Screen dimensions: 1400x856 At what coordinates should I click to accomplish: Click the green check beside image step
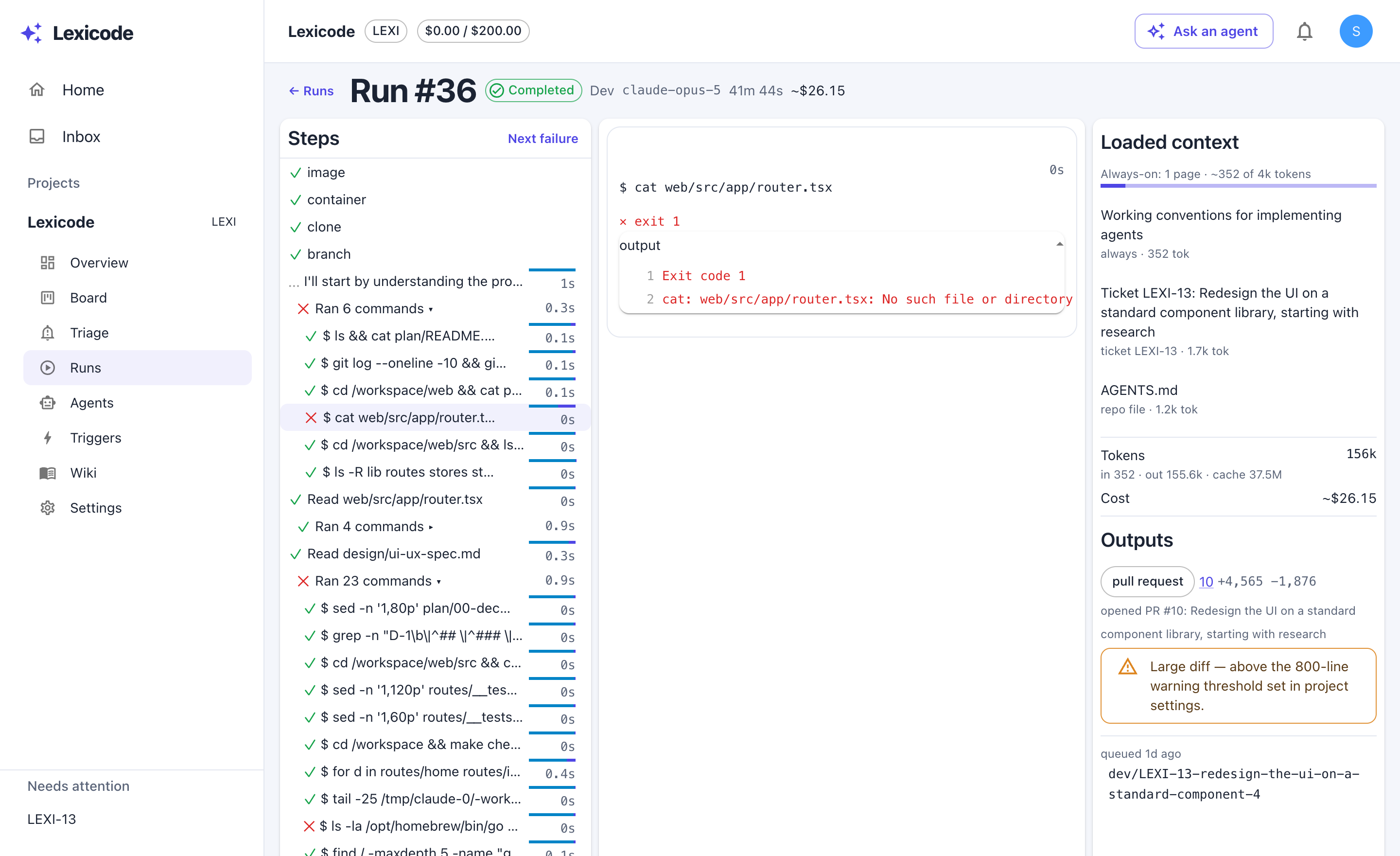click(296, 173)
